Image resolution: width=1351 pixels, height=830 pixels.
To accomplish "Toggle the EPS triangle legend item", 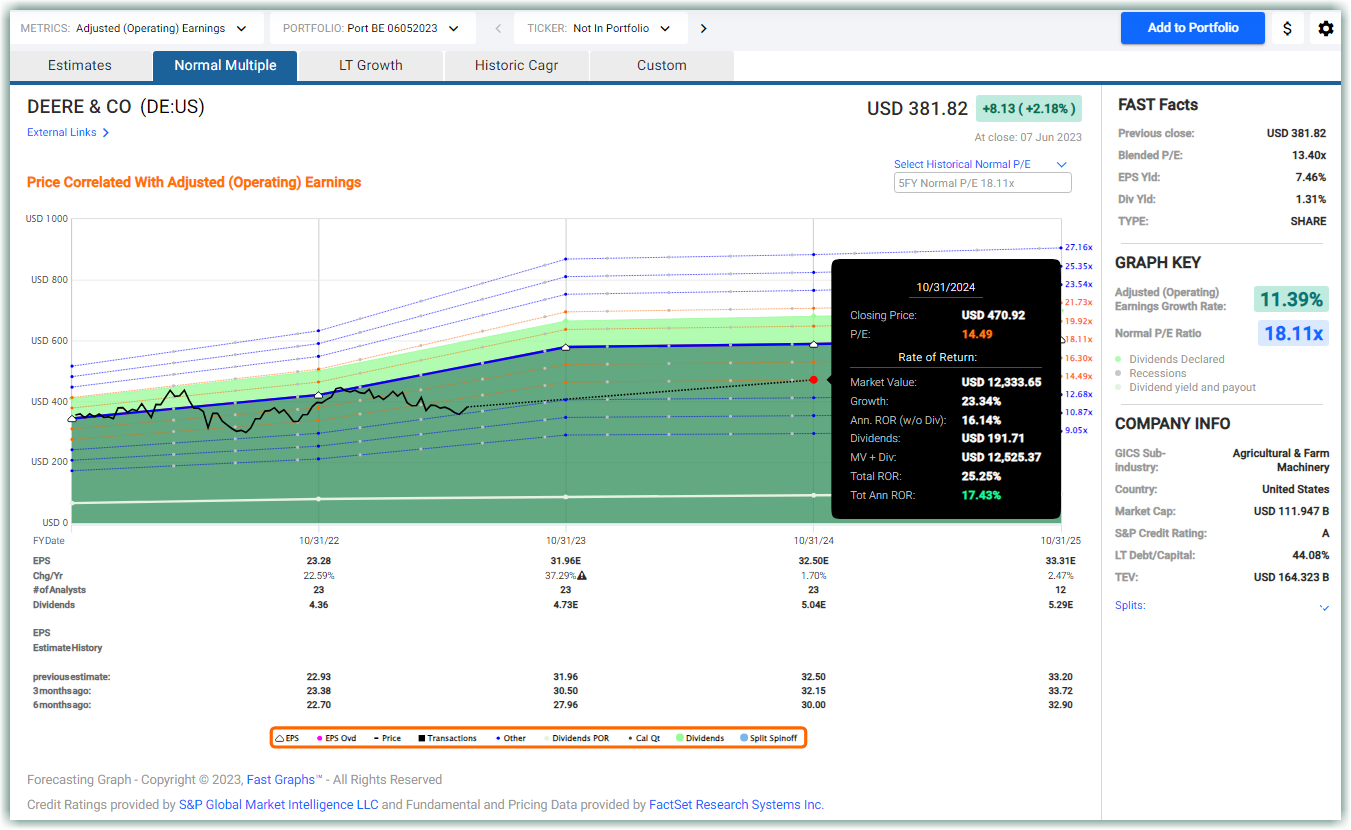I will click(287, 738).
